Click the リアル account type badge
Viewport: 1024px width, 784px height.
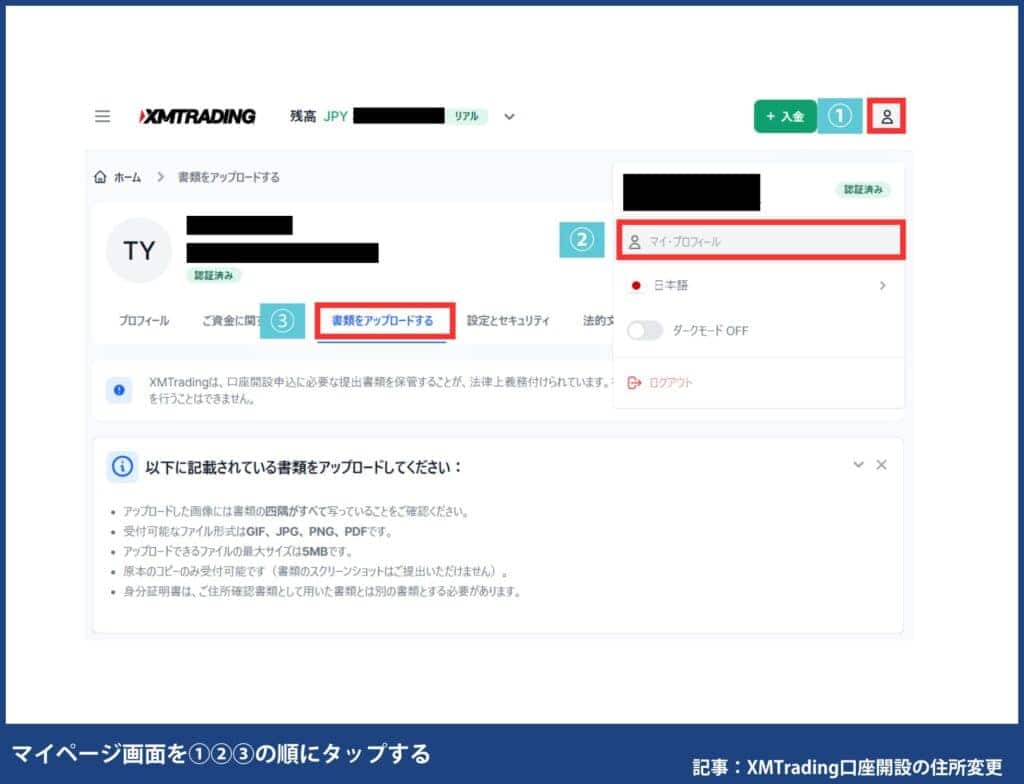[466, 116]
